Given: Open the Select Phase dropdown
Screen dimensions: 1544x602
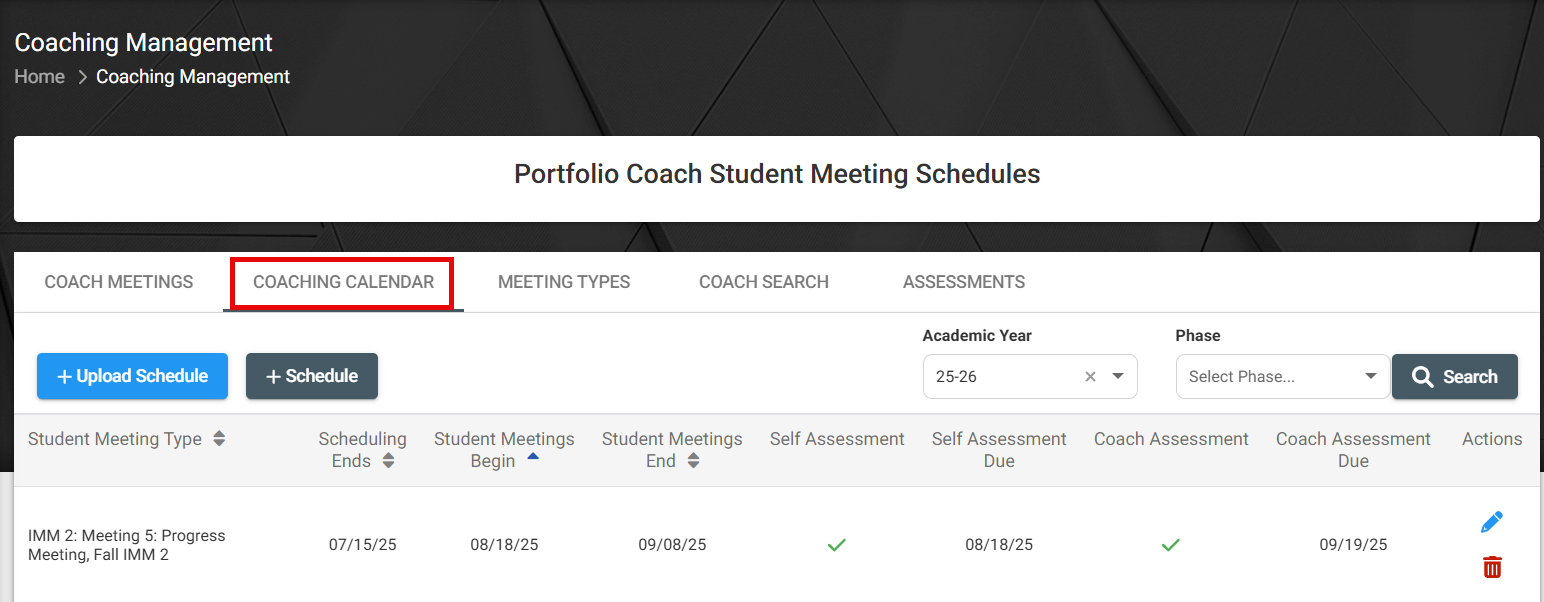Looking at the screenshot, I should (x=1283, y=377).
